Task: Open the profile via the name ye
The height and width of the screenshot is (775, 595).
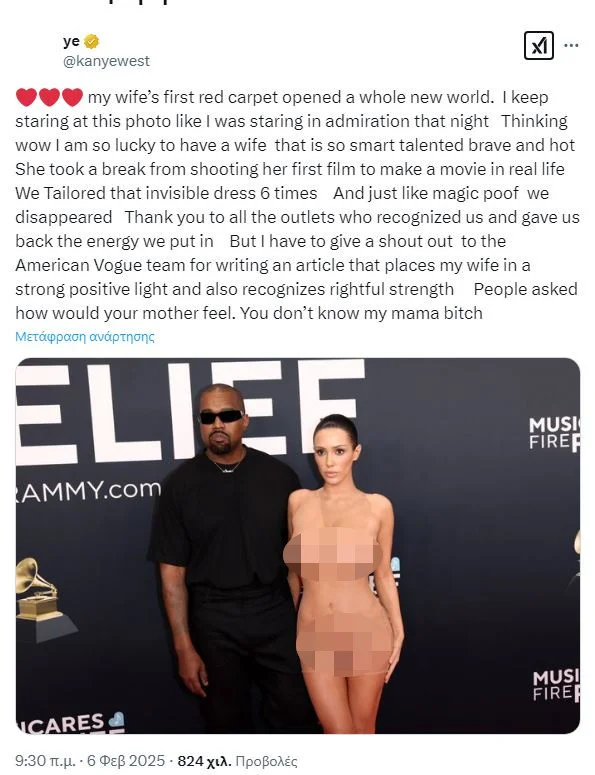Action: [x=71, y=42]
